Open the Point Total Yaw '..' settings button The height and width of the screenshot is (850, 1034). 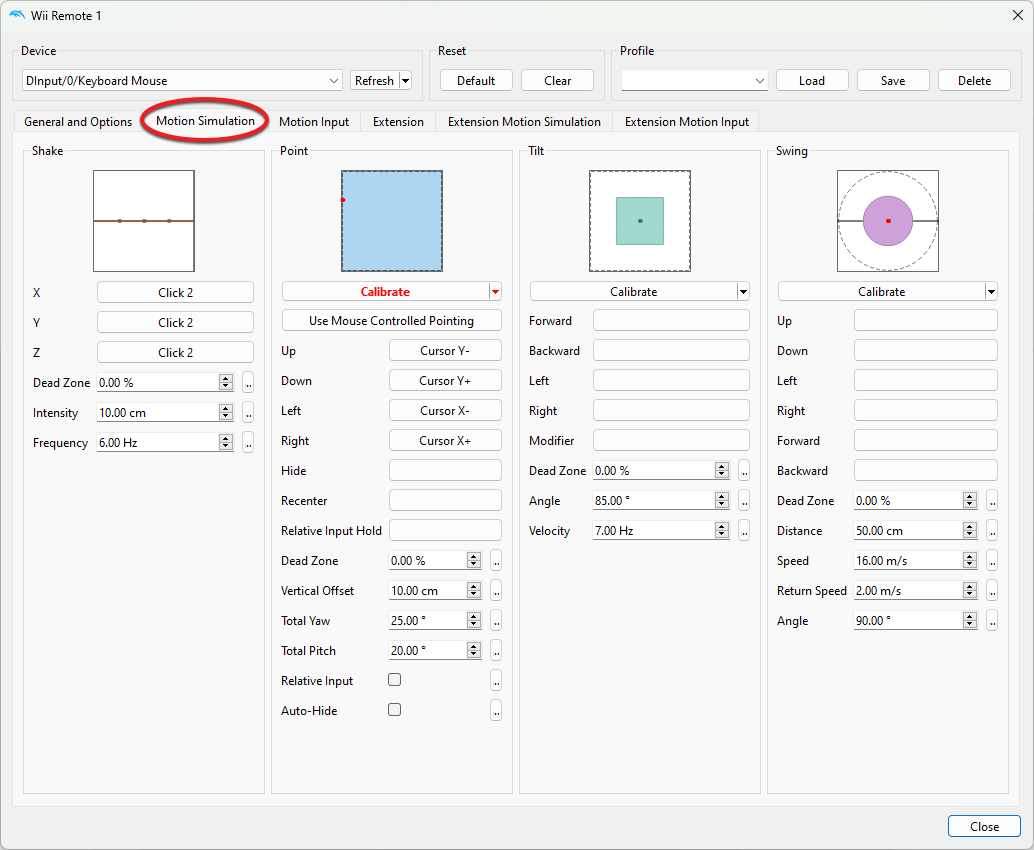(496, 621)
